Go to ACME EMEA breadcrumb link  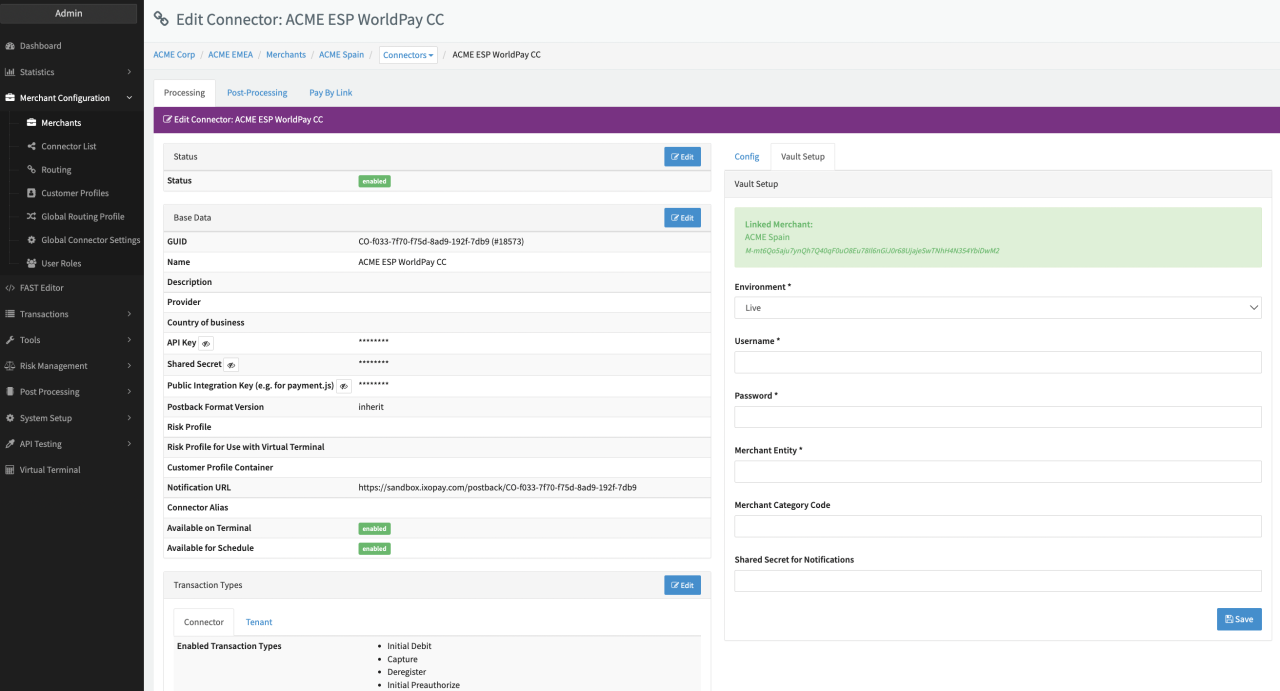click(230, 55)
